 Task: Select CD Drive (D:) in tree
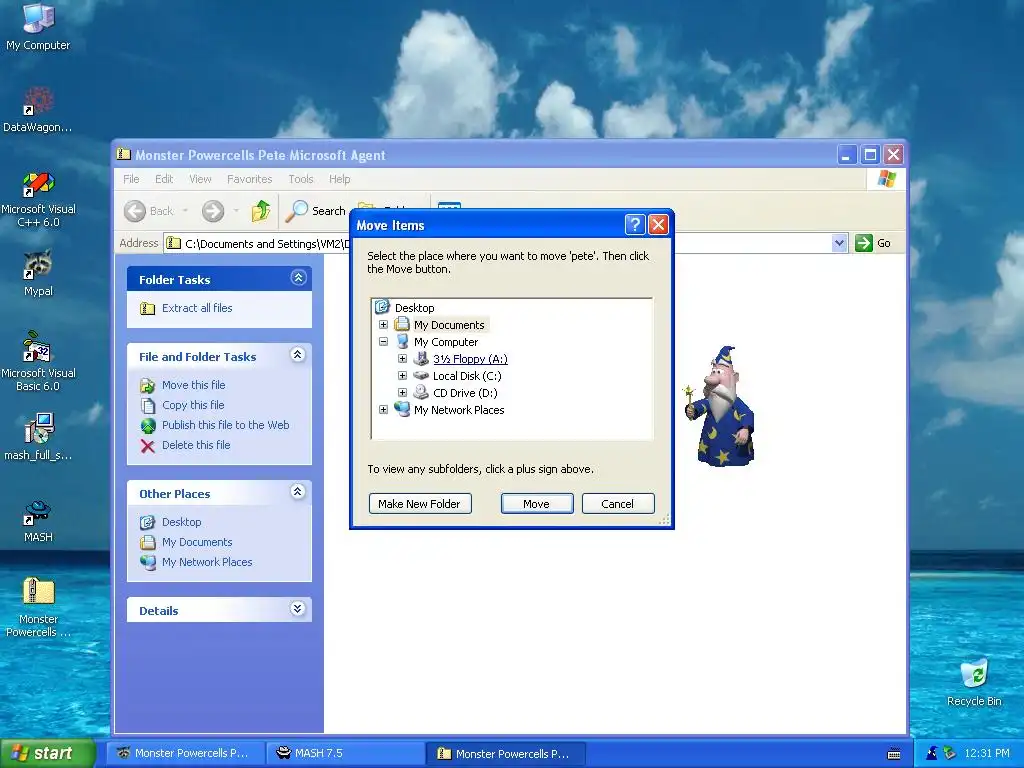pyautogui.click(x=465, y=392)
